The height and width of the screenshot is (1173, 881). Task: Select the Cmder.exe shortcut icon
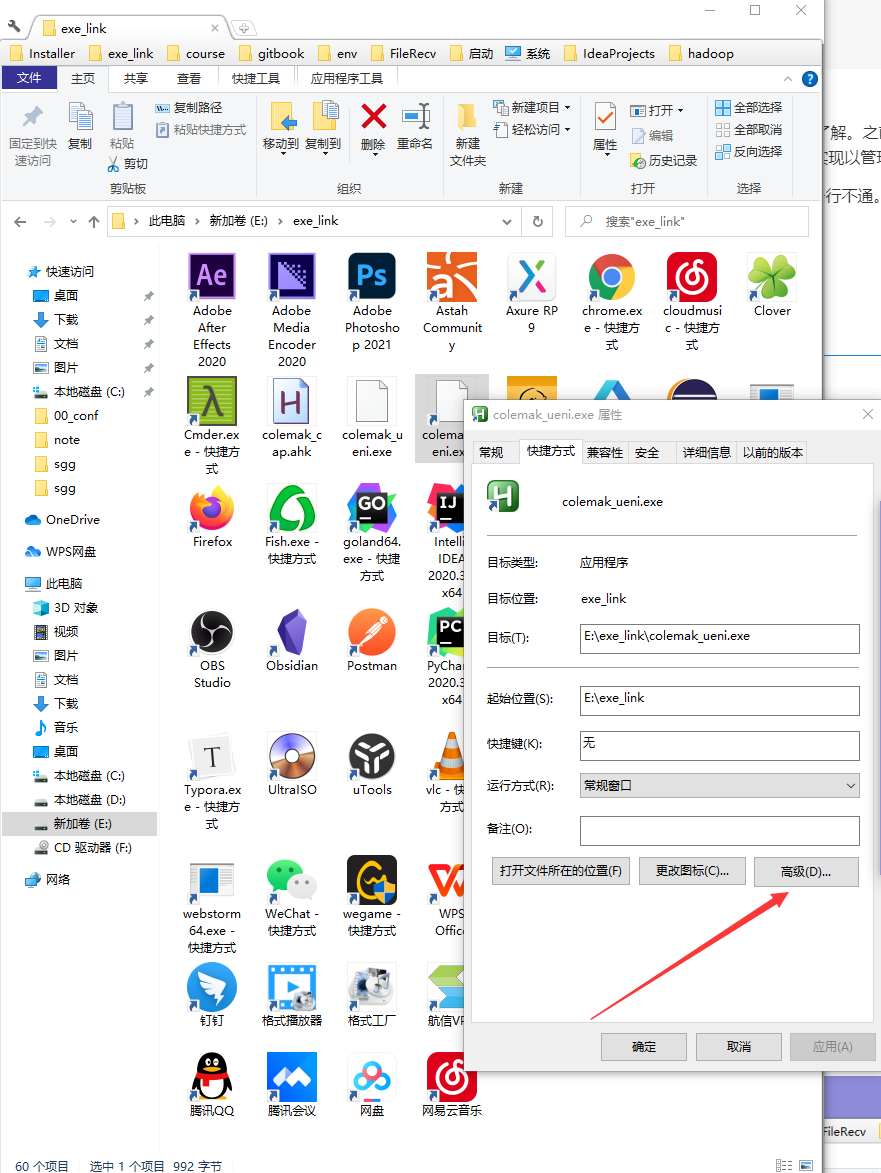coord(212,401)
